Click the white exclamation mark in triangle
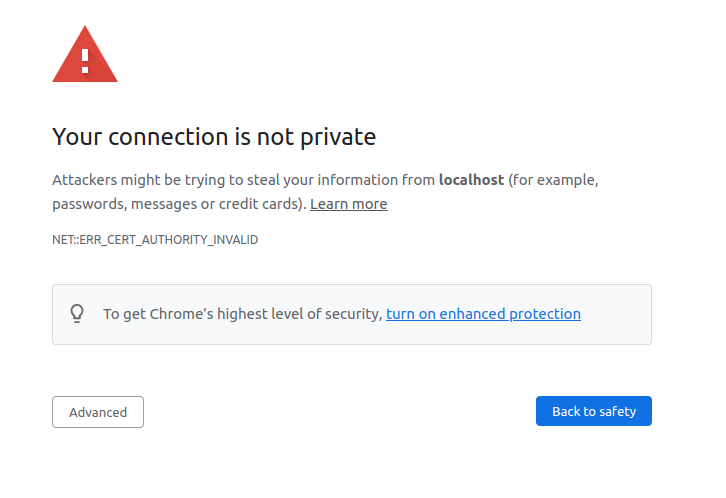726x498 pixels. click(85, 58)
